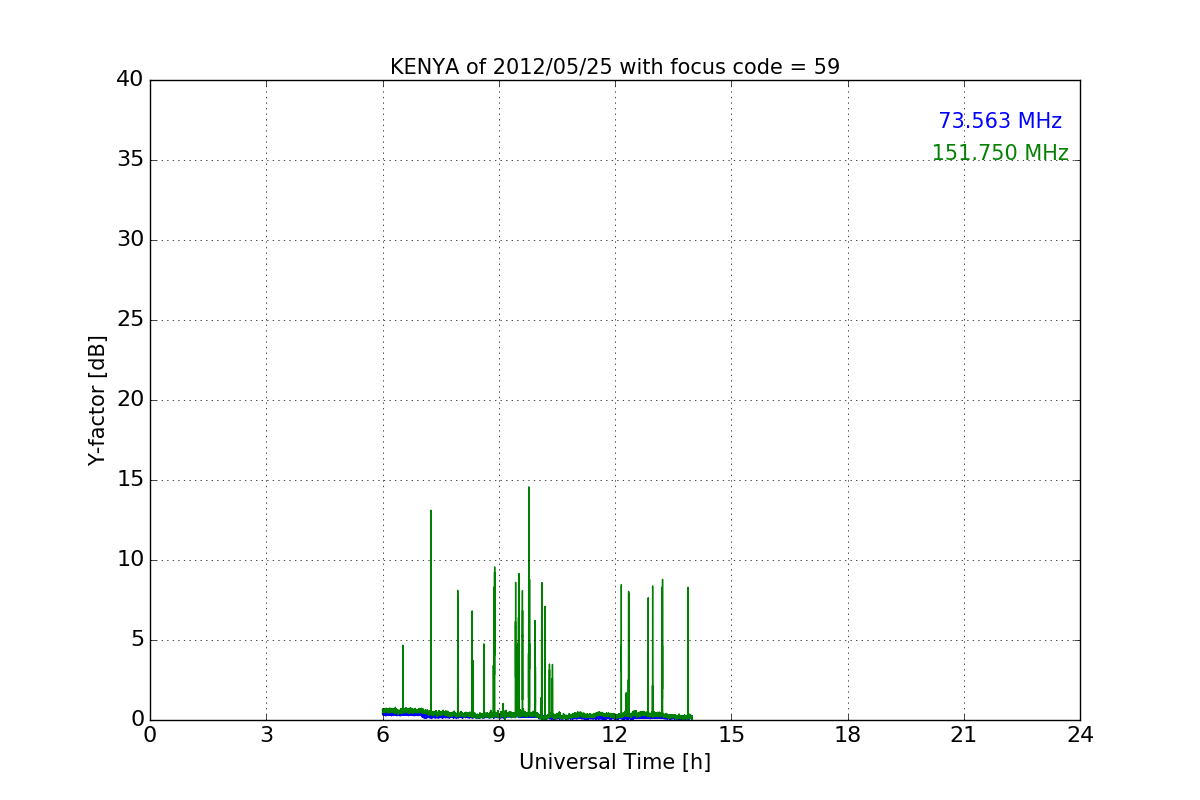Click the 'Y-factor [dB]' axis label
Viewport: 1200px width, 800px height.
[97, 400]
